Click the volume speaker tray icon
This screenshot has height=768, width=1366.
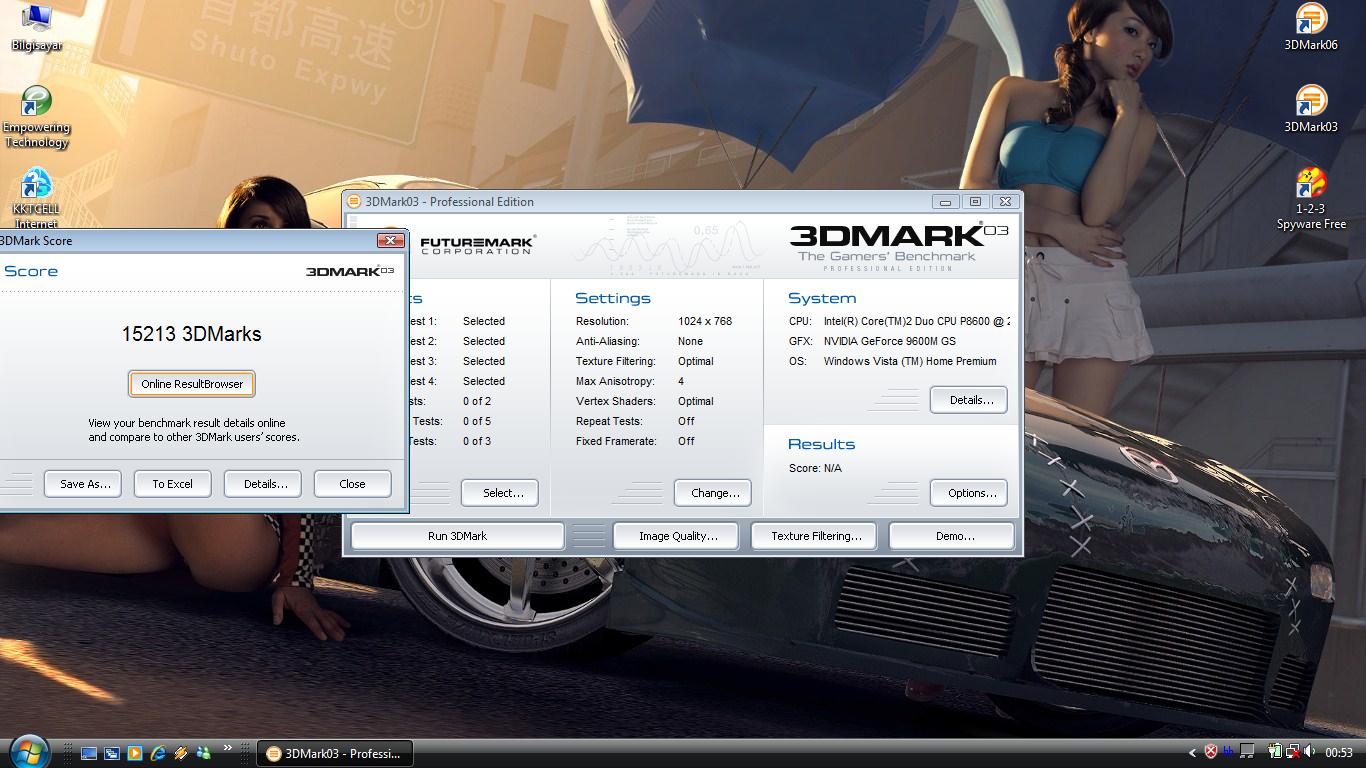(x=1309, y=751)
